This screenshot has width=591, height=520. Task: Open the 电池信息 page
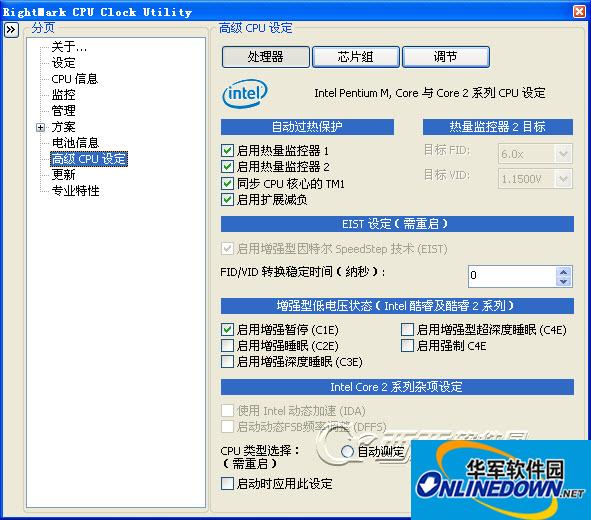(75, 143)
